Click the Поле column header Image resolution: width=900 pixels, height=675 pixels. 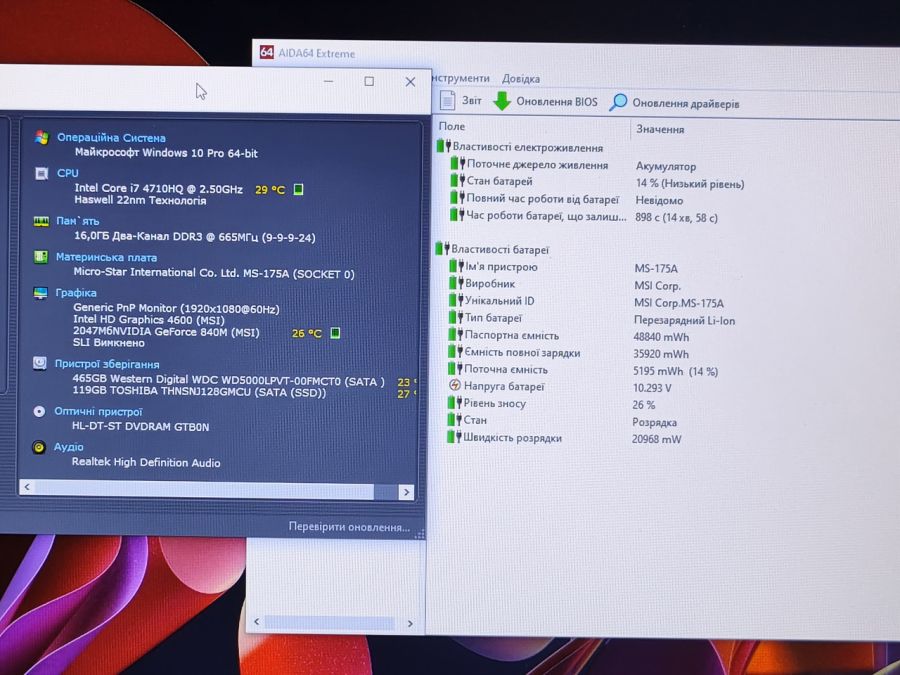(452, 126)
